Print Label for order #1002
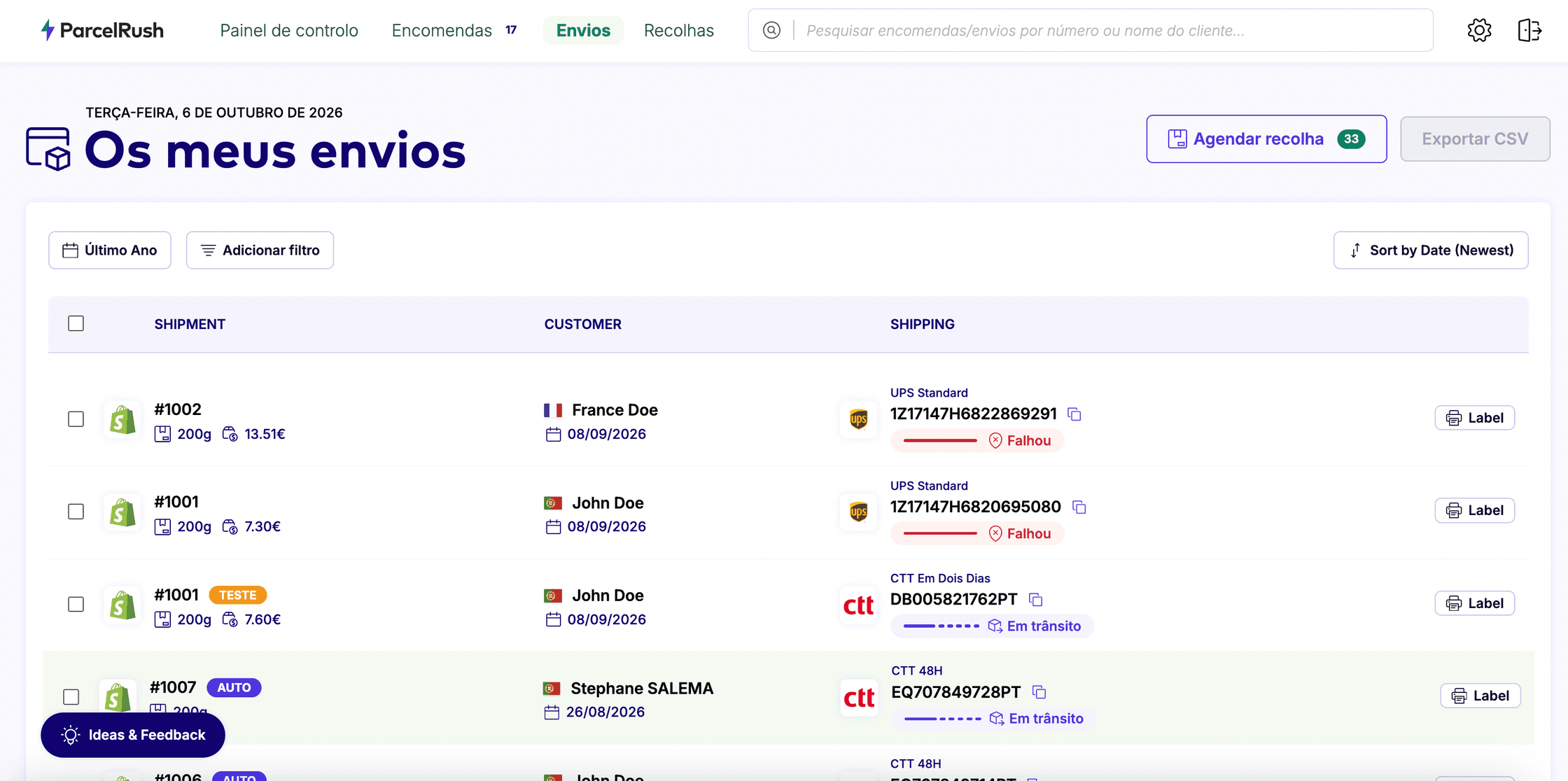Viewport: 1568px width, 781px height. tap(1475, 418)
